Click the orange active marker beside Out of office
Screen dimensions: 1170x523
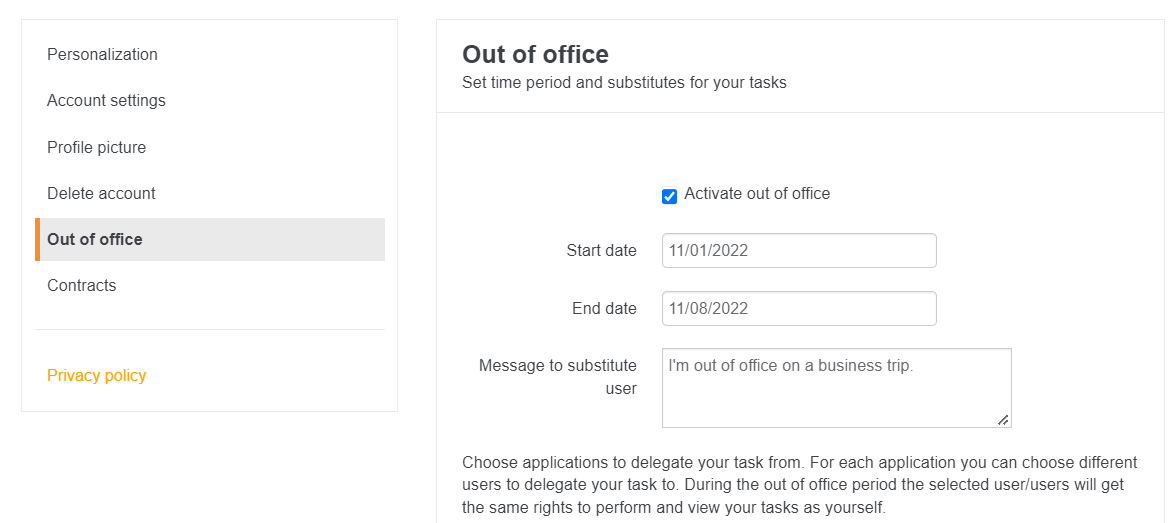click(x=37, y=239)
